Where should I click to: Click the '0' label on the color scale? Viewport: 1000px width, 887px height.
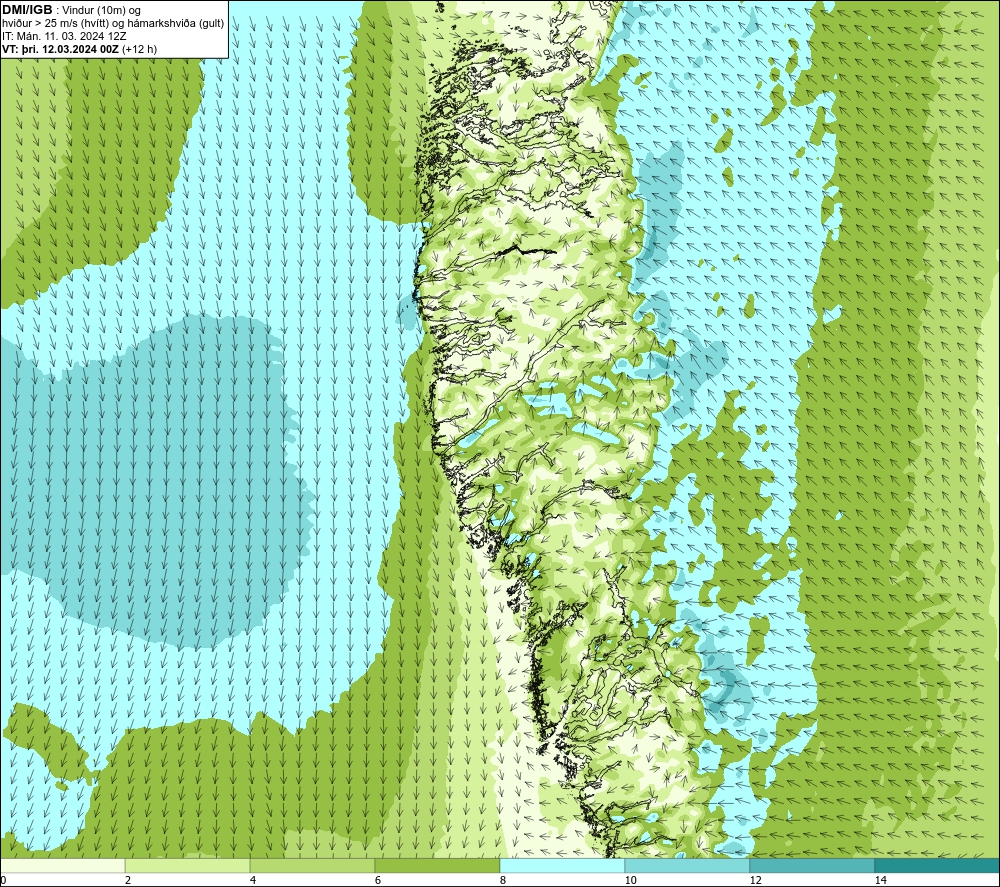[x=3, y=881]
